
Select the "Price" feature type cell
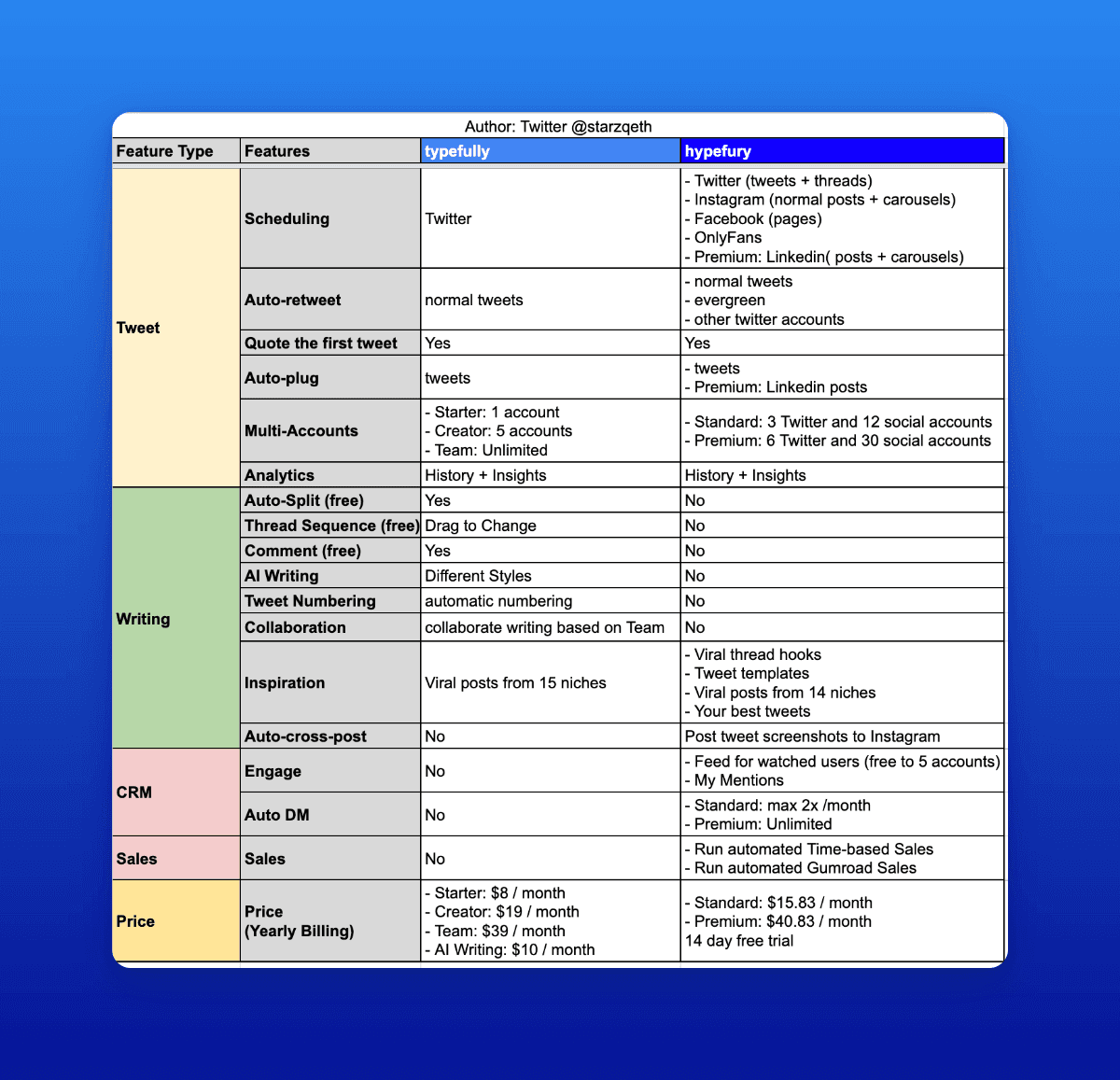tap(176, 921)
